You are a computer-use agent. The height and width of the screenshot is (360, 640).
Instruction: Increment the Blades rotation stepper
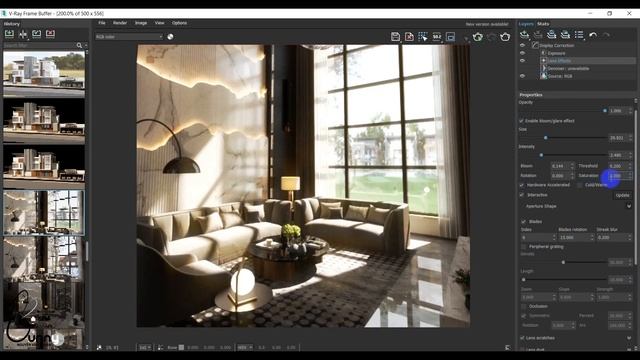tap(592, 236)
